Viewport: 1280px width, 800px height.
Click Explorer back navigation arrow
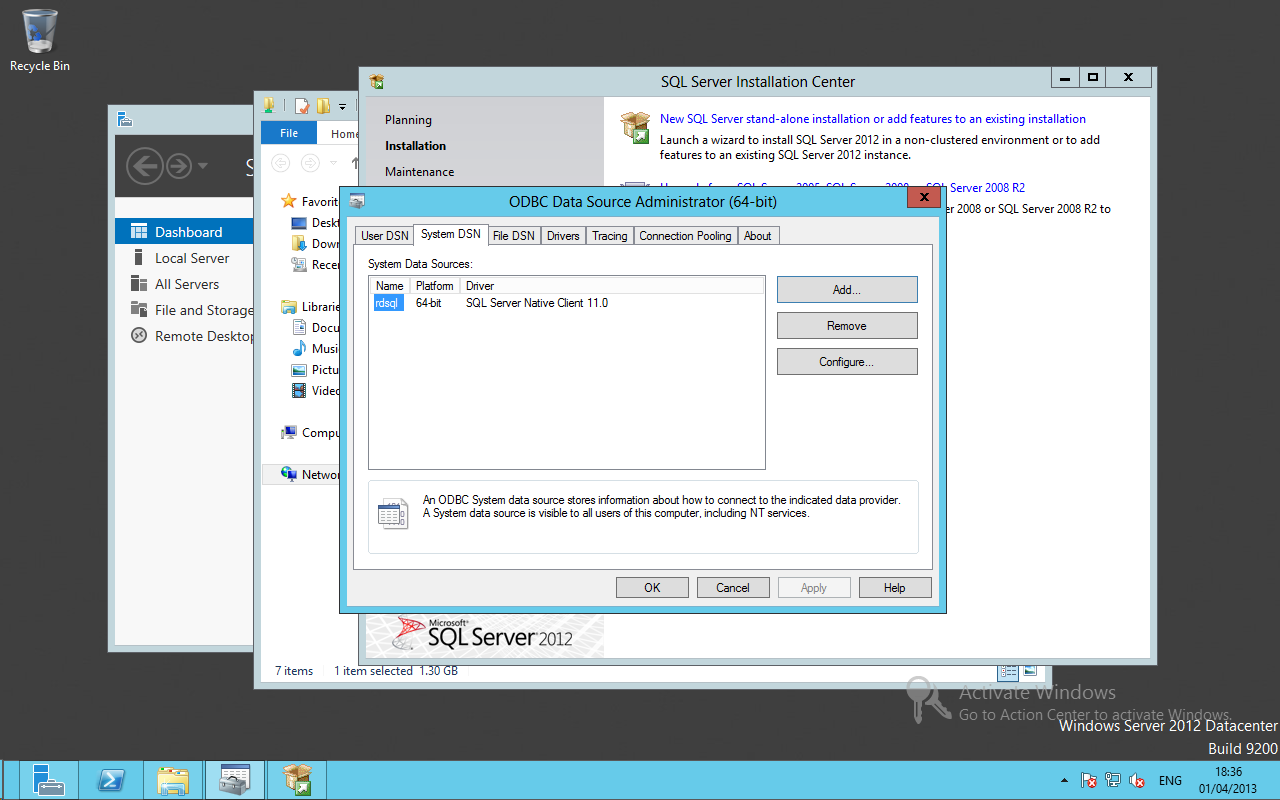tap(282, 163)
